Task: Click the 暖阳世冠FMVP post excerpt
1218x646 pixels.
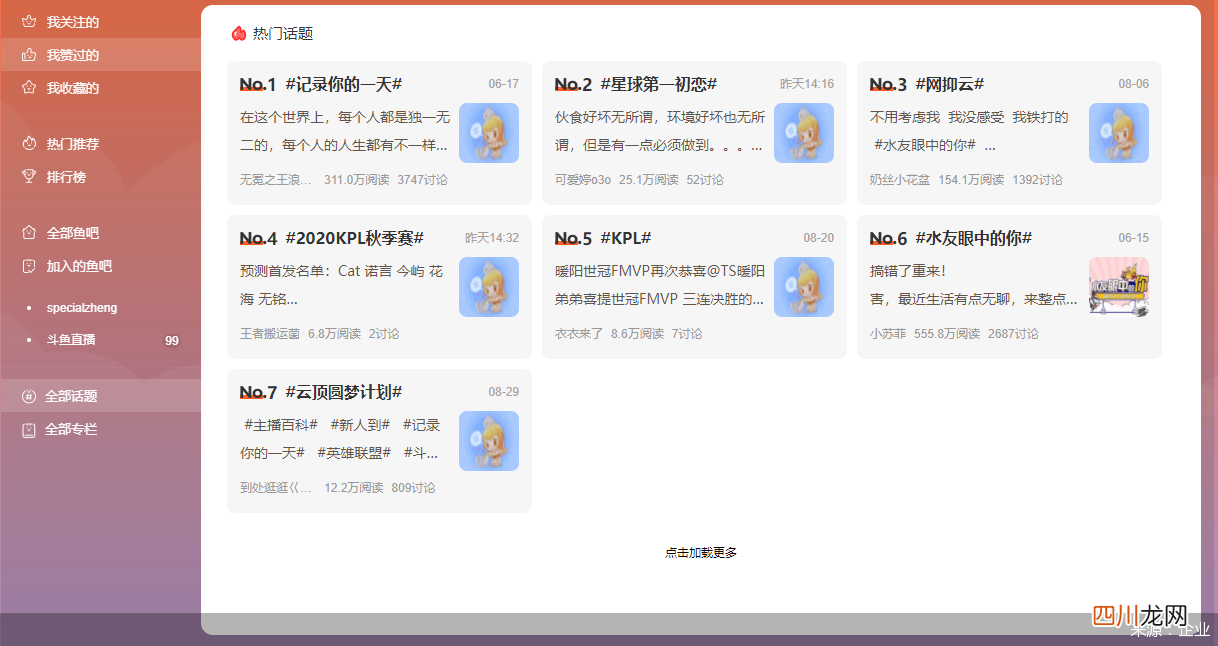Action: point(660,284)
